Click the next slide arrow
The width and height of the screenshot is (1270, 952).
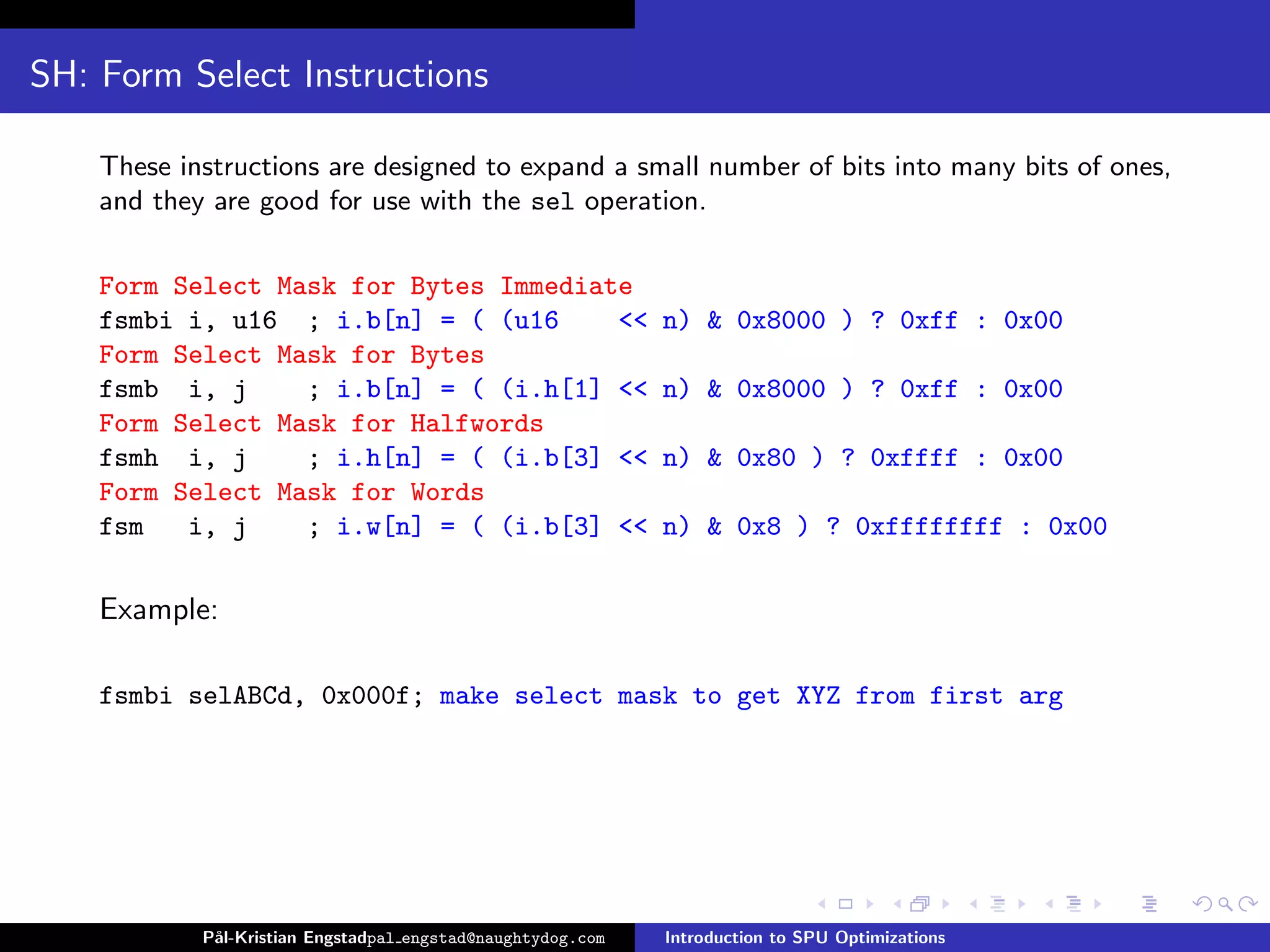[x=870, y=904]
